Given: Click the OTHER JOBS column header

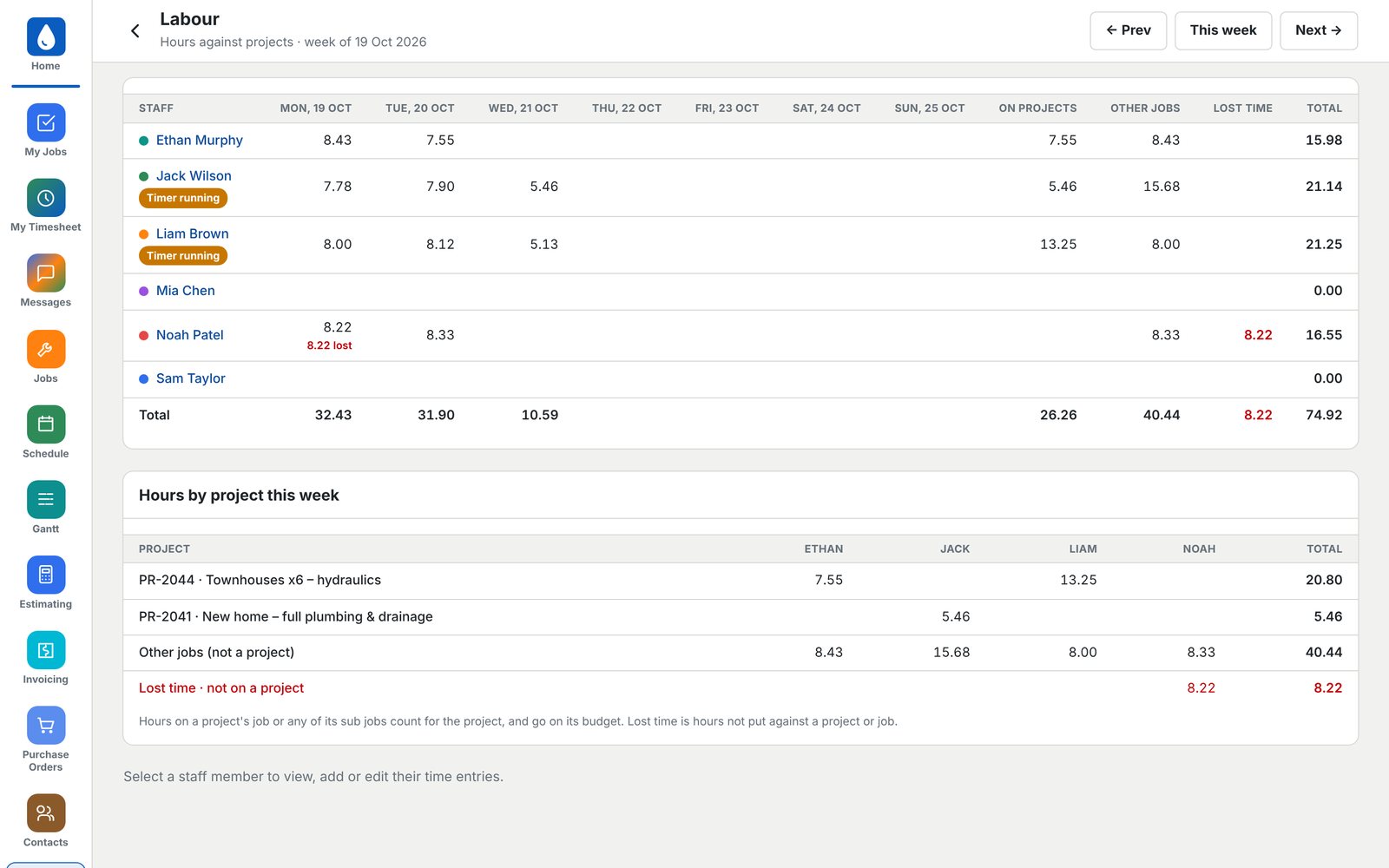Looking at the screenshot, I should (1145, 108).
